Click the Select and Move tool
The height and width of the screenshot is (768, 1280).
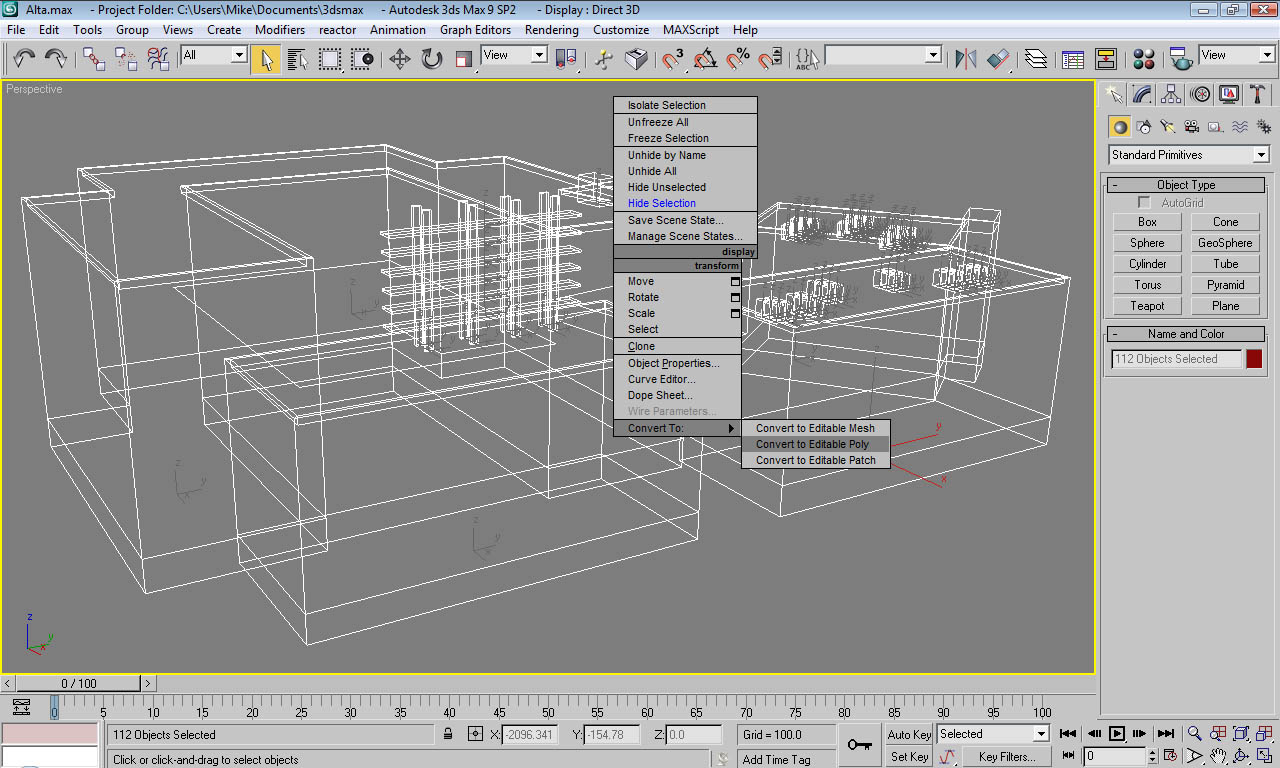400,59
